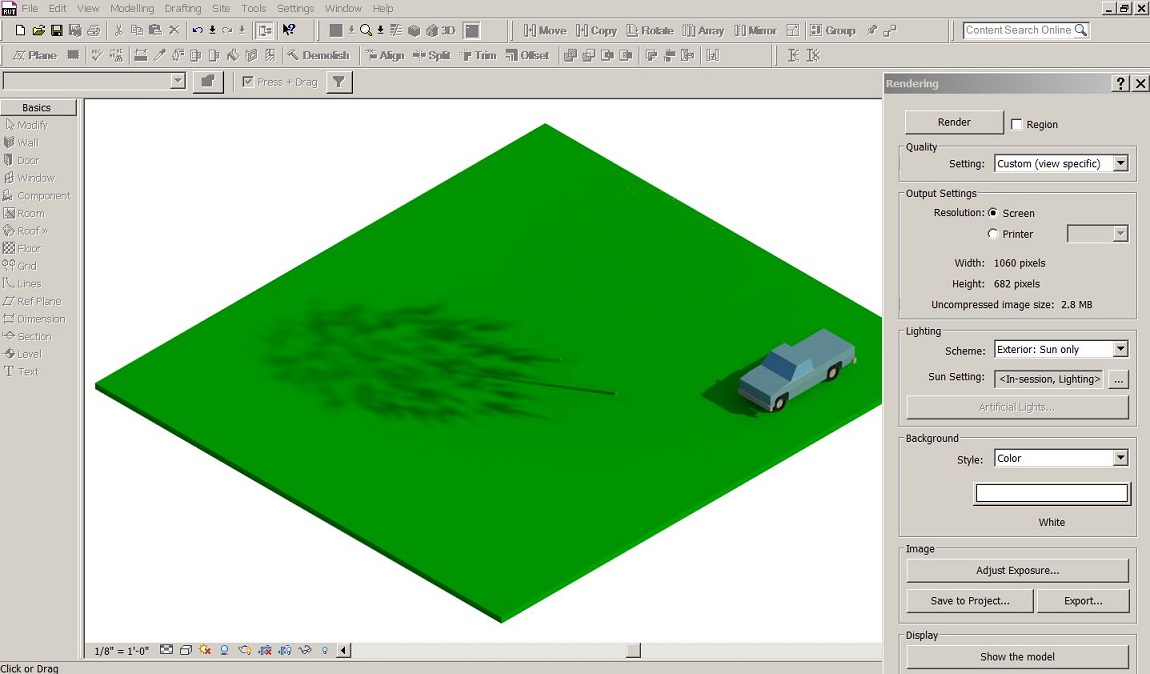Click the filter funnel icon
The width and height of the screenshot is (1150, 674).
[x=339, y=82]
